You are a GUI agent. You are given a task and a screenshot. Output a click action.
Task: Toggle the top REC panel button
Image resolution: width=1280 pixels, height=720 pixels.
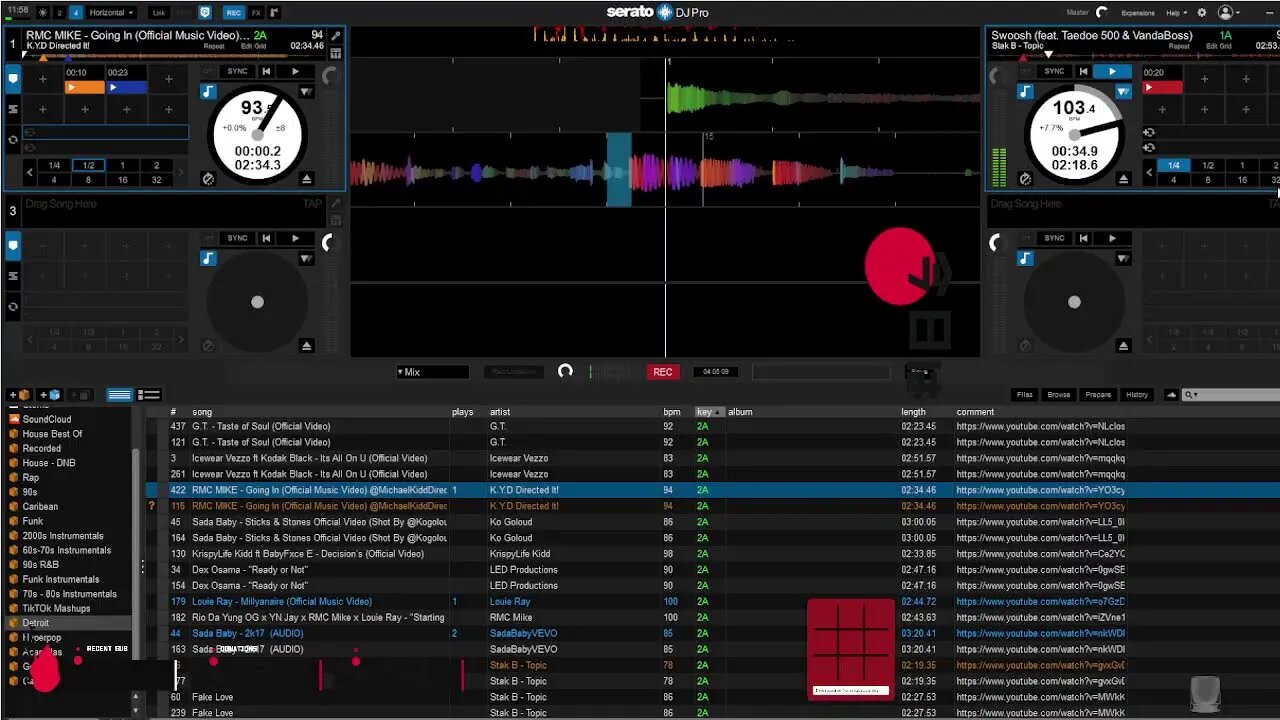[x=233, y=13]
